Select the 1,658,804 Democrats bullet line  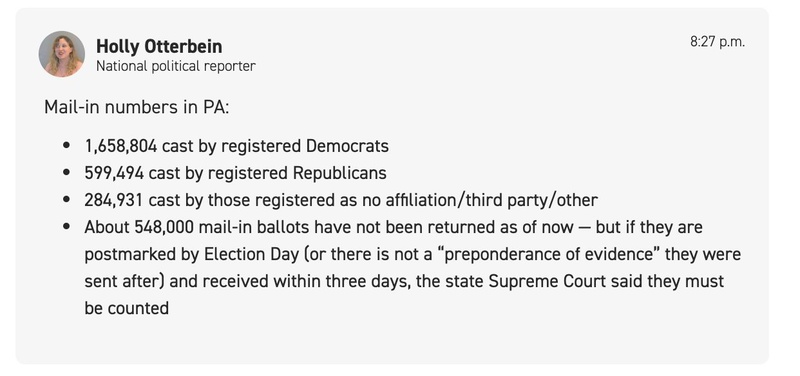[x=237, y=146]
